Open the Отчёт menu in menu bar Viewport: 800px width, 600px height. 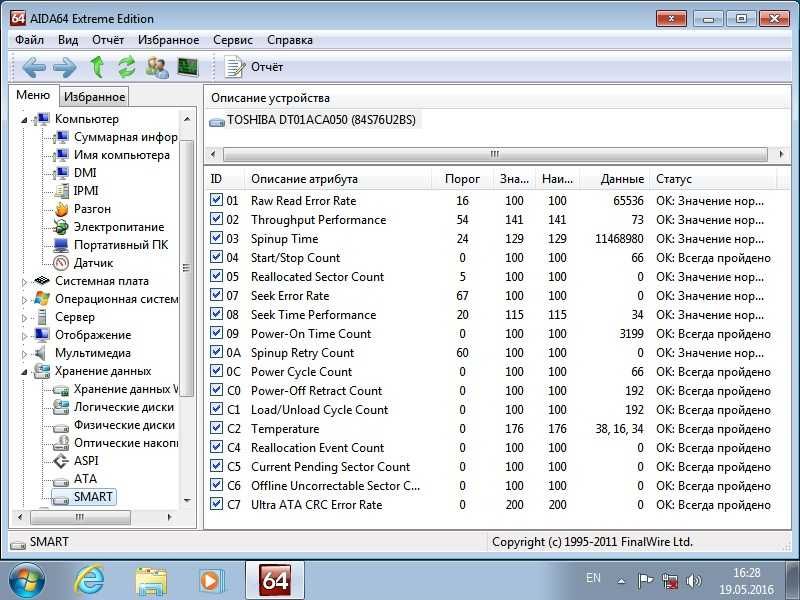pyautogui.click(x=108, y=40)
